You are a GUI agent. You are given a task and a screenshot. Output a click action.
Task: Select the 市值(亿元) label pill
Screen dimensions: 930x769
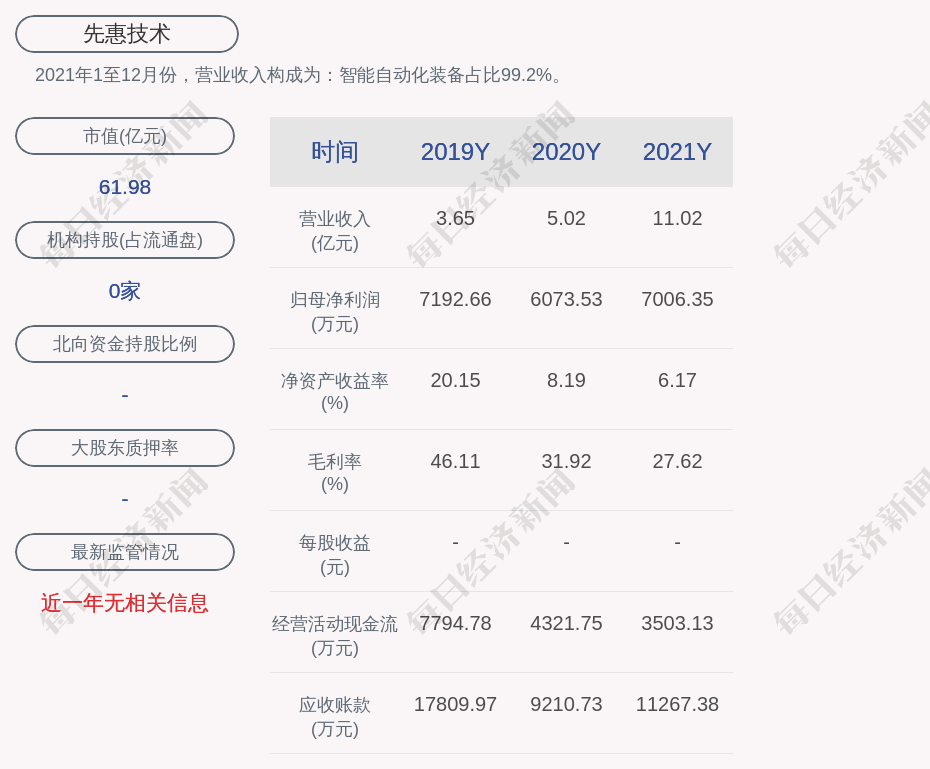(x=125, y=136)
